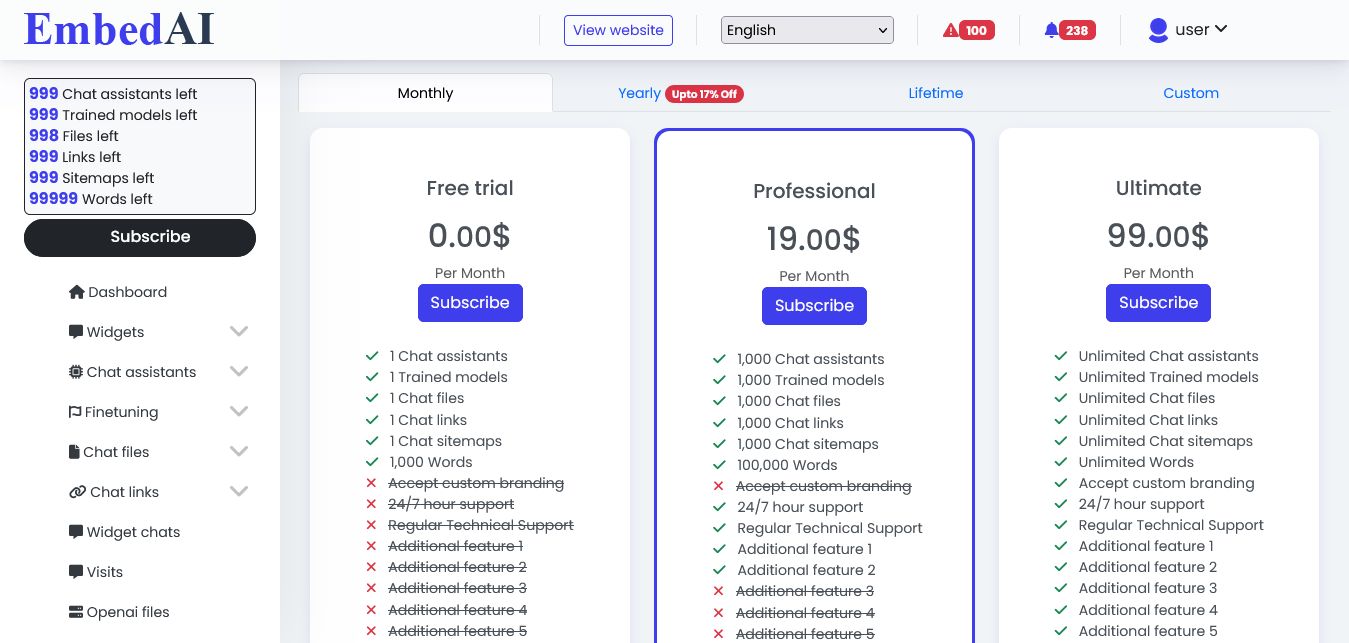
Task: Click the EmbedAI logo
Action: pos(119,29)
